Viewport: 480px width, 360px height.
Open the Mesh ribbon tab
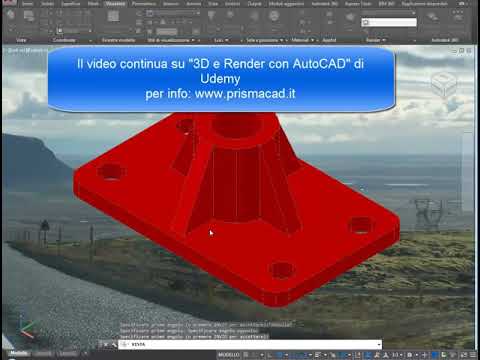pos(93,4)
